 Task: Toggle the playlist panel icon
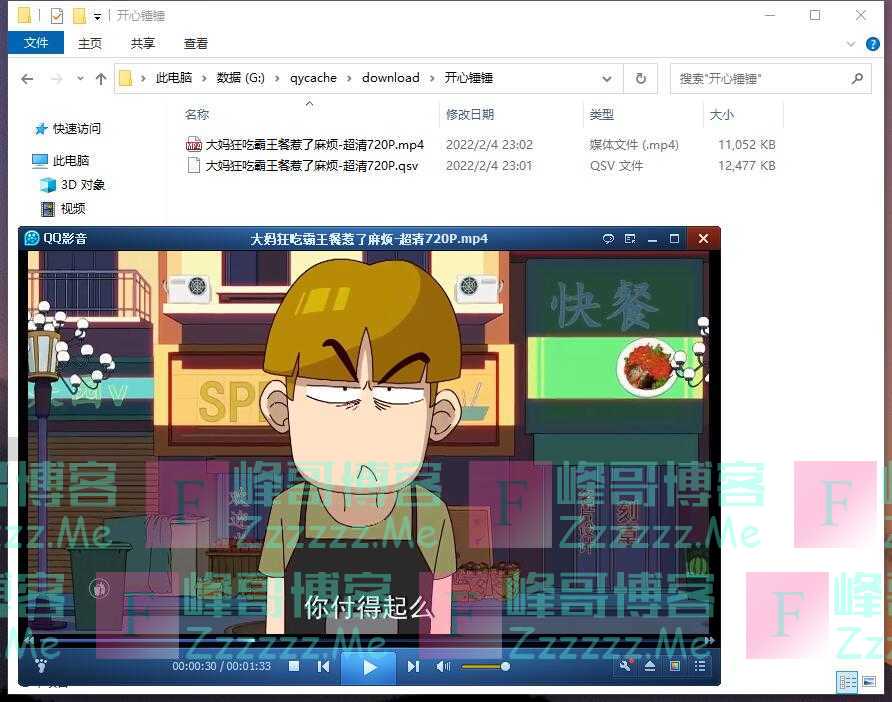click(x=700, y=666)
